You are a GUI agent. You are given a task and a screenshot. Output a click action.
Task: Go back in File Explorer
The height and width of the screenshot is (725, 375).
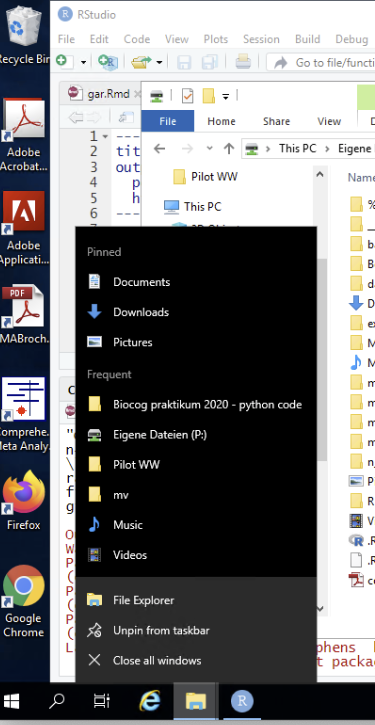160,148
